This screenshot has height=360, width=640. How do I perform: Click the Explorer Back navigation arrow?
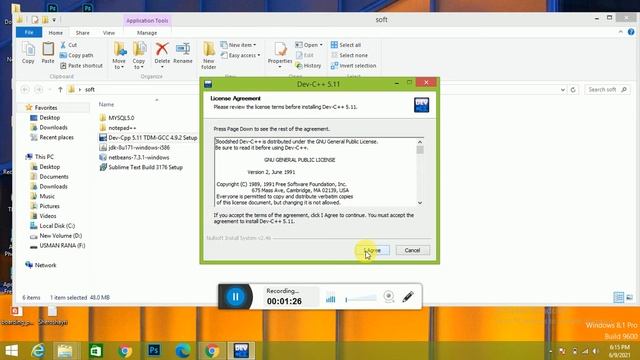pos(25,89)
